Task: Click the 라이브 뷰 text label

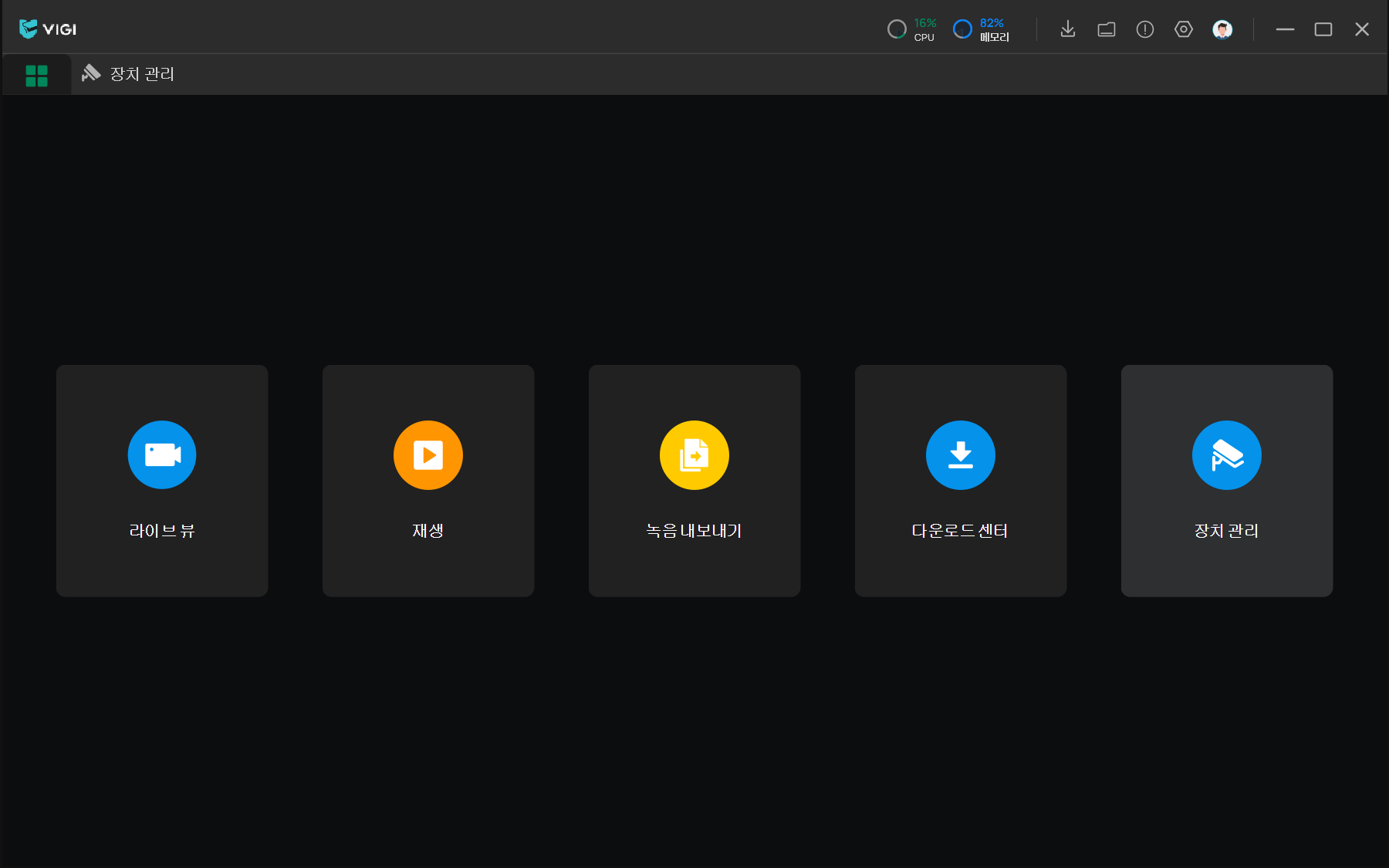Action: coord(162,531)
